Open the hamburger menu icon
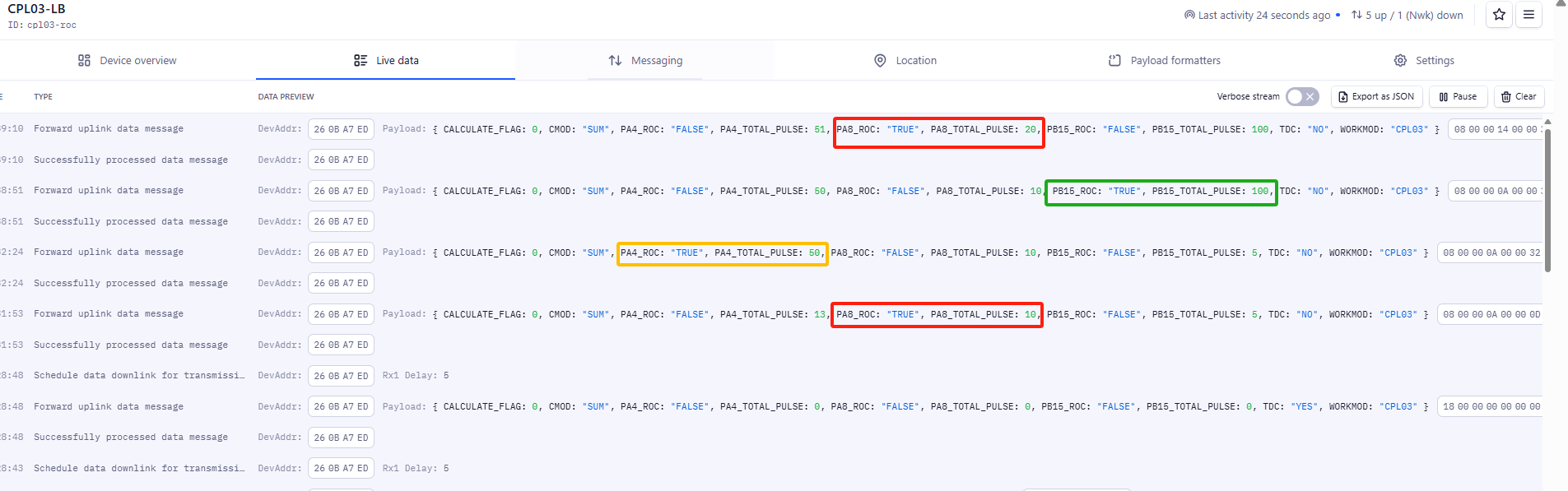The image size is (1568, 491). point(1528,15)
